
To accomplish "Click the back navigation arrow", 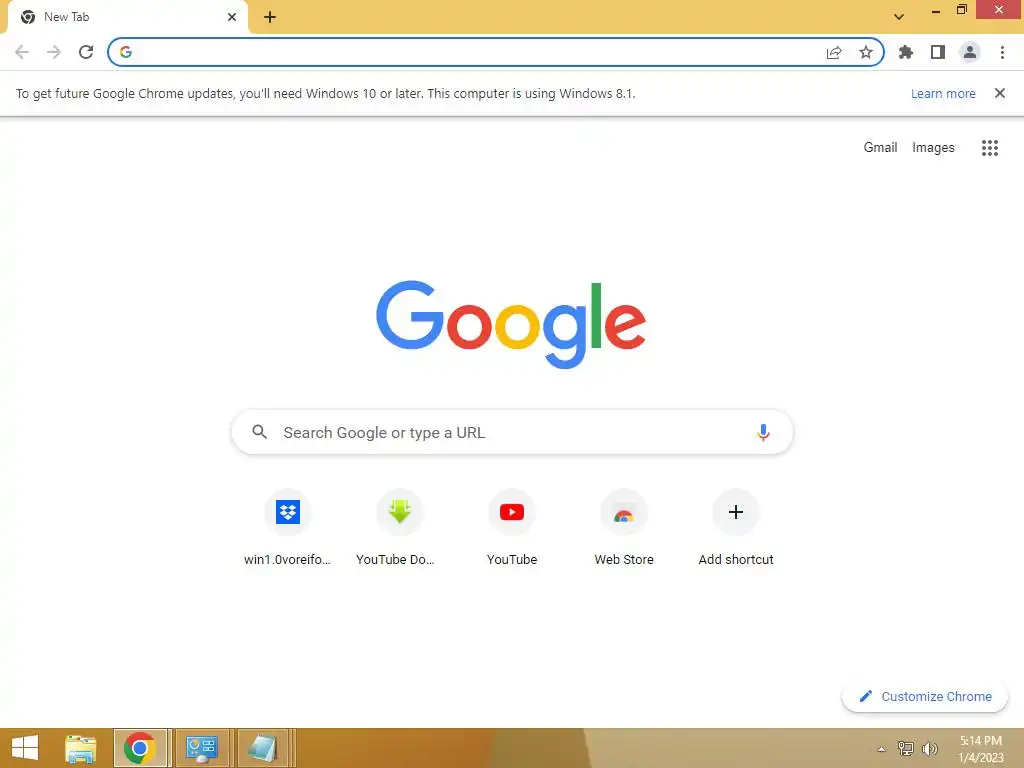I will click(x=22, y=52).
